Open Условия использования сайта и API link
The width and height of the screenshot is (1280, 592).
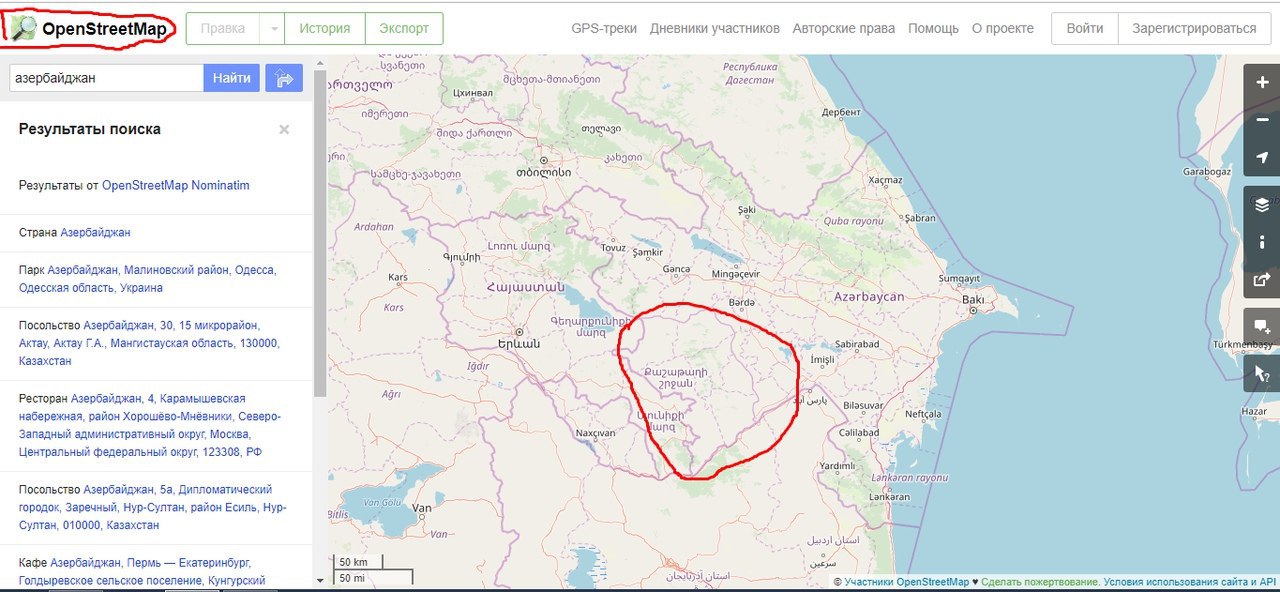coord(1190,582)
